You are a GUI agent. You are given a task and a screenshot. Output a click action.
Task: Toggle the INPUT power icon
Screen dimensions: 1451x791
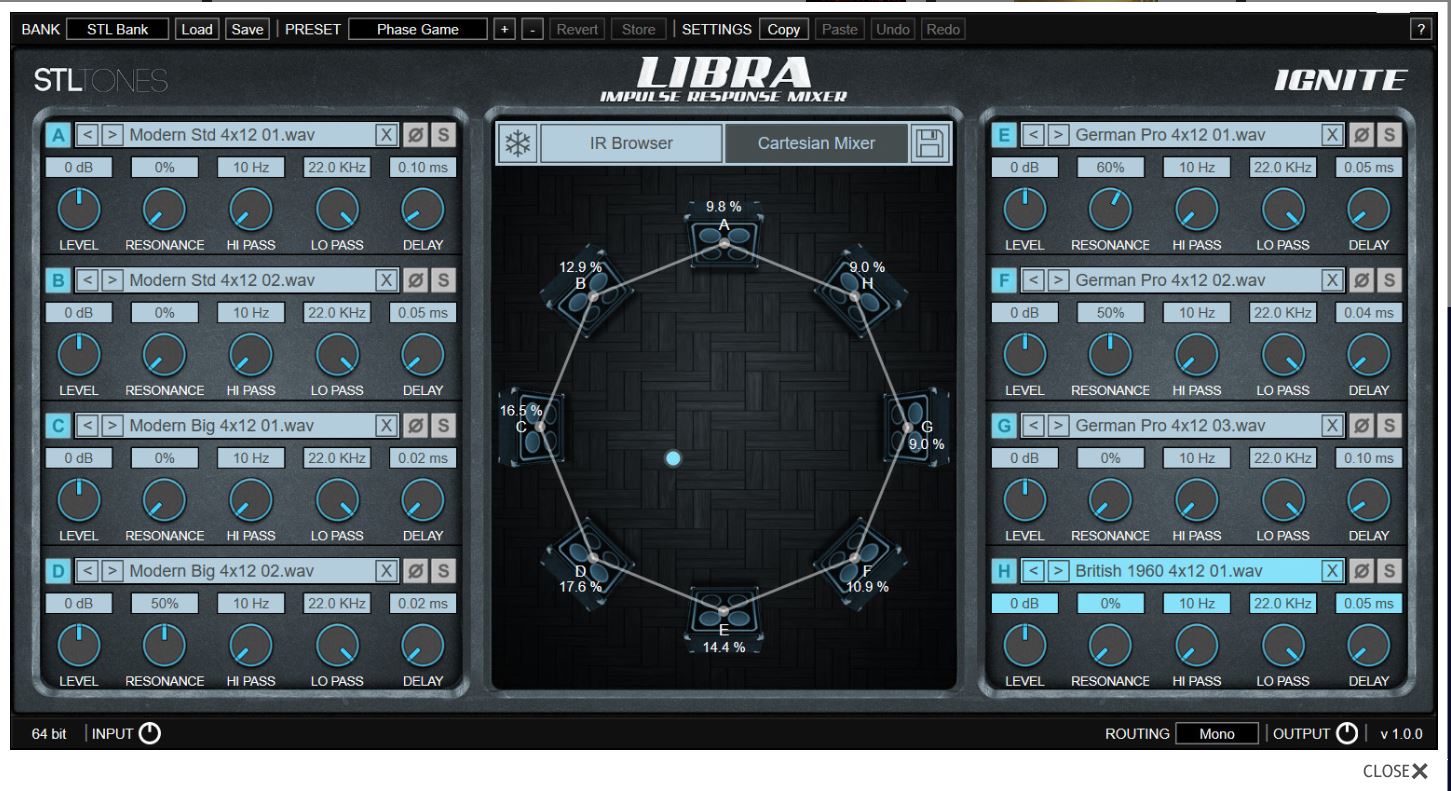[149, 734]
